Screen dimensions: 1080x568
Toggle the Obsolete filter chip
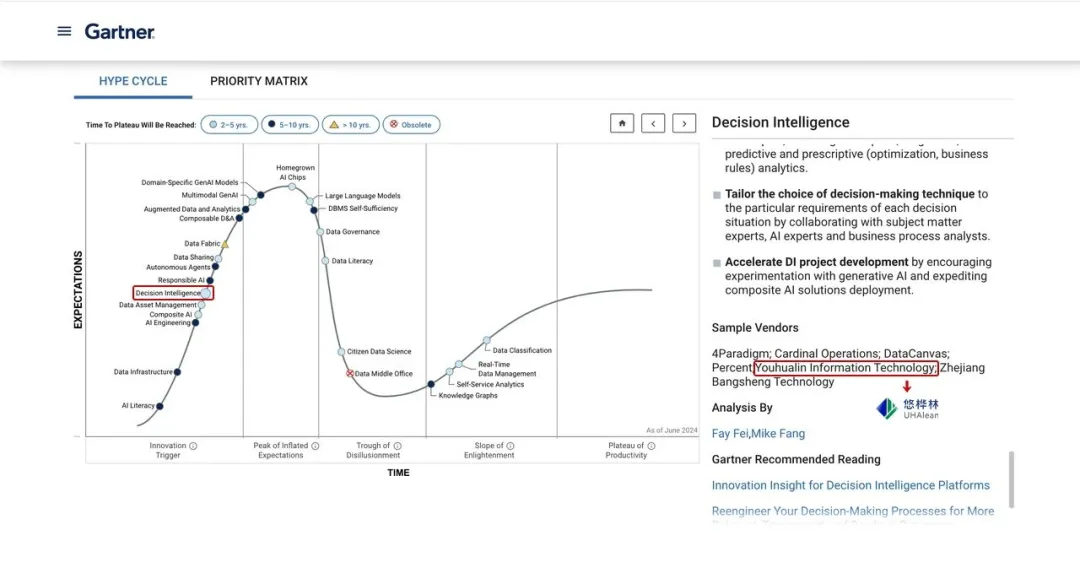pos(411,125)
